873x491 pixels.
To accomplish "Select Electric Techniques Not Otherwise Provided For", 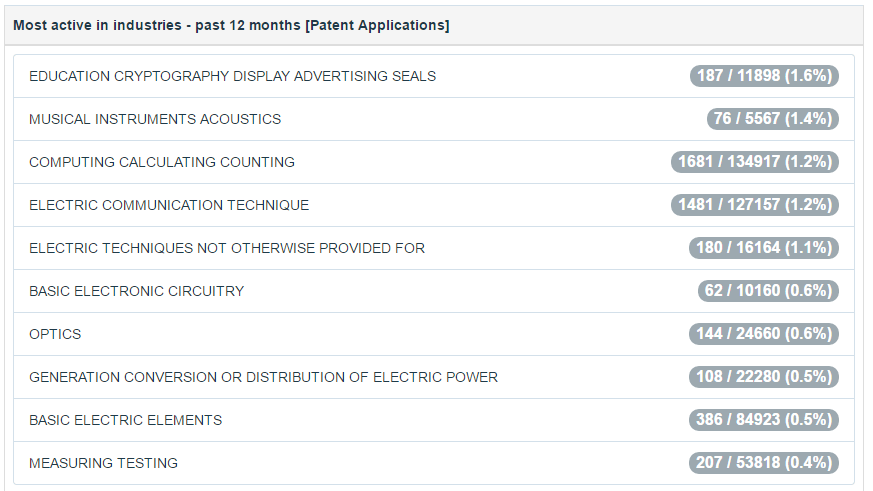I will point(227,248).
